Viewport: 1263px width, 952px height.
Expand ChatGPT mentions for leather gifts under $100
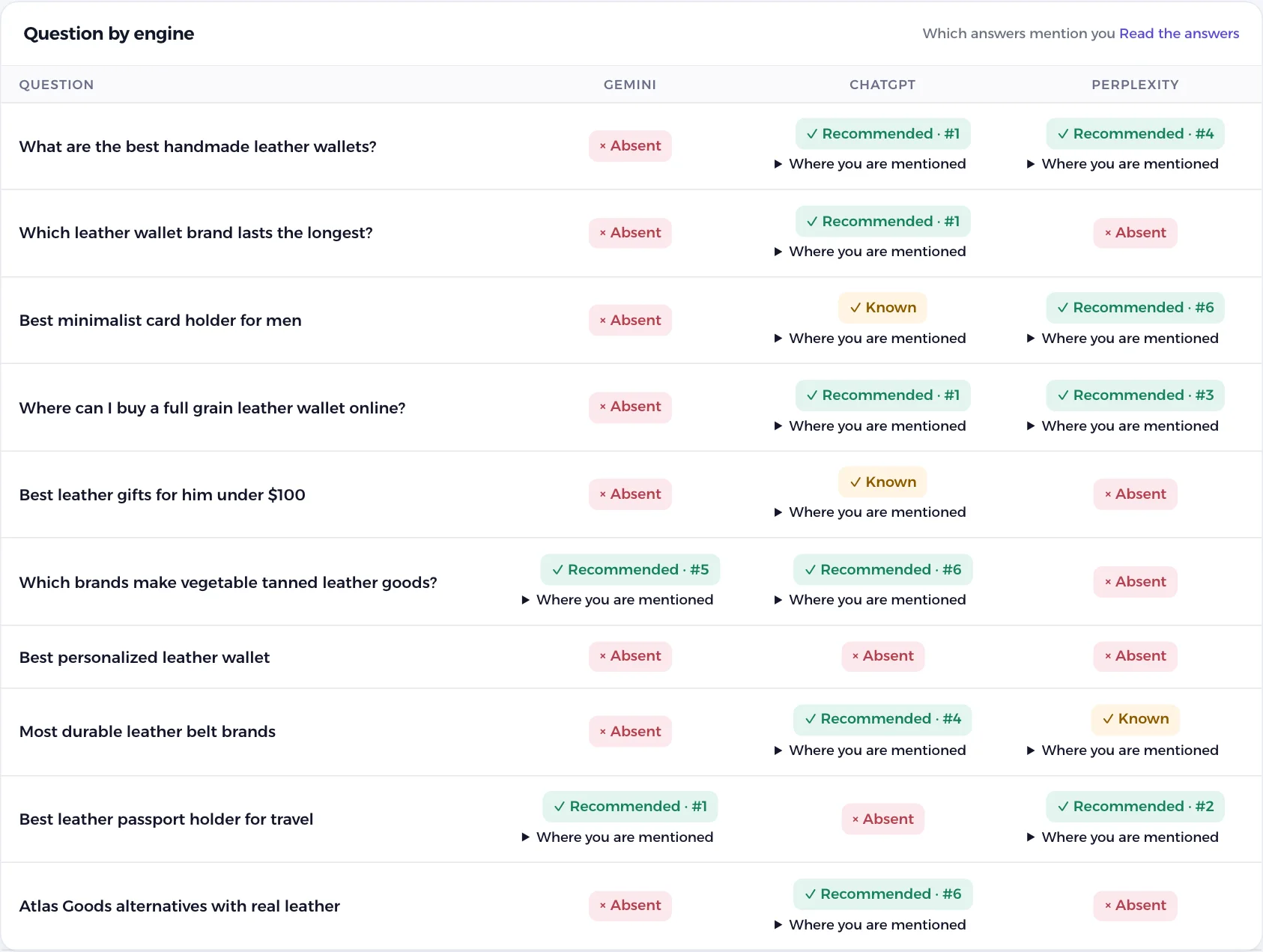click(x=870, y=512)
